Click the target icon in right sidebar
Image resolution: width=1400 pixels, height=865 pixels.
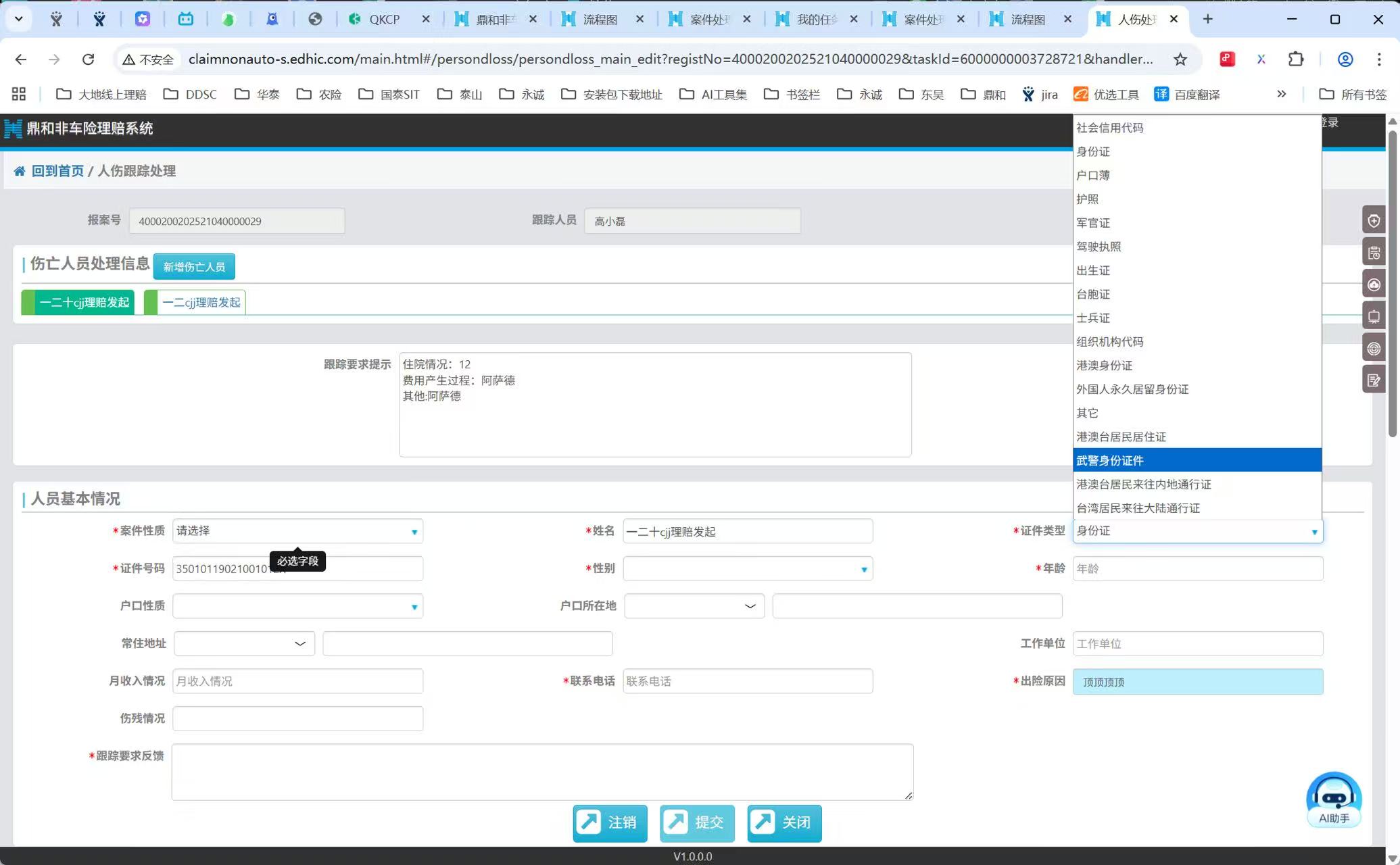(1374, 349)
